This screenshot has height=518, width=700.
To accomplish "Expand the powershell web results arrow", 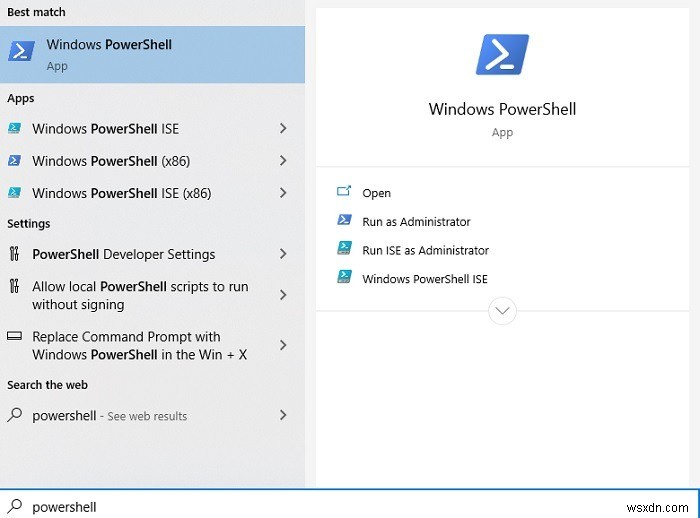I will (x=283, y=415).
